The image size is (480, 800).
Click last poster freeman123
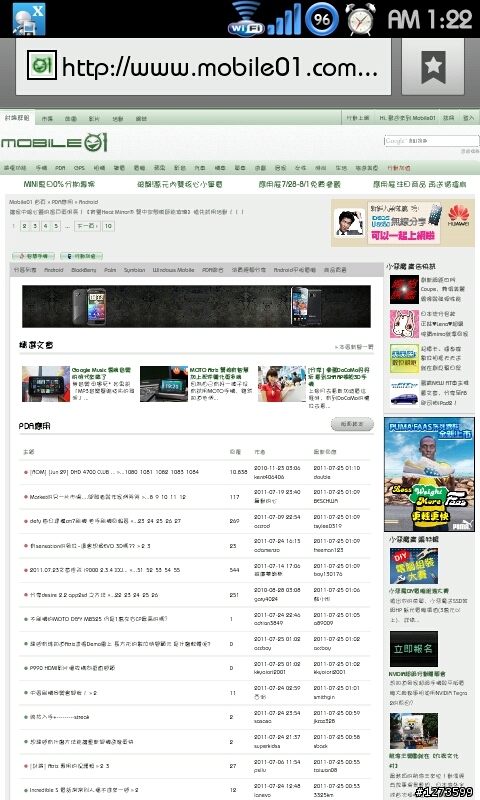coord(328,550)
